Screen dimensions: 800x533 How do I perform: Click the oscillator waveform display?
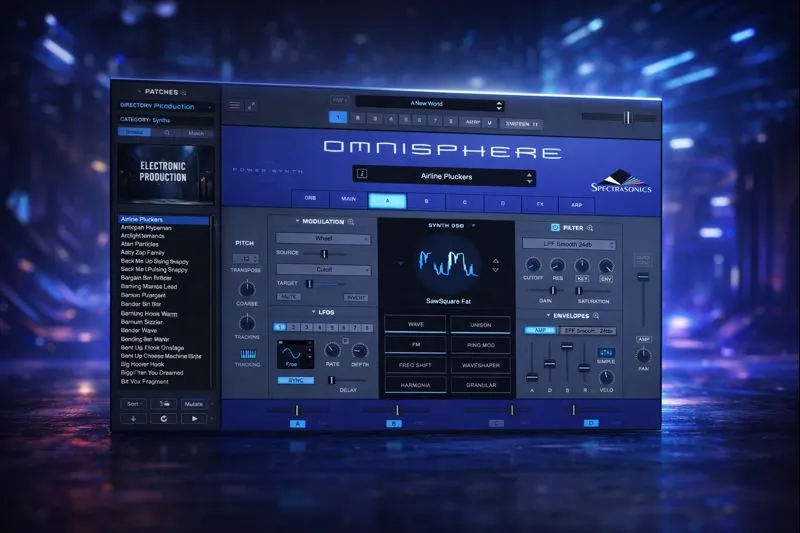tap(448, 264)
